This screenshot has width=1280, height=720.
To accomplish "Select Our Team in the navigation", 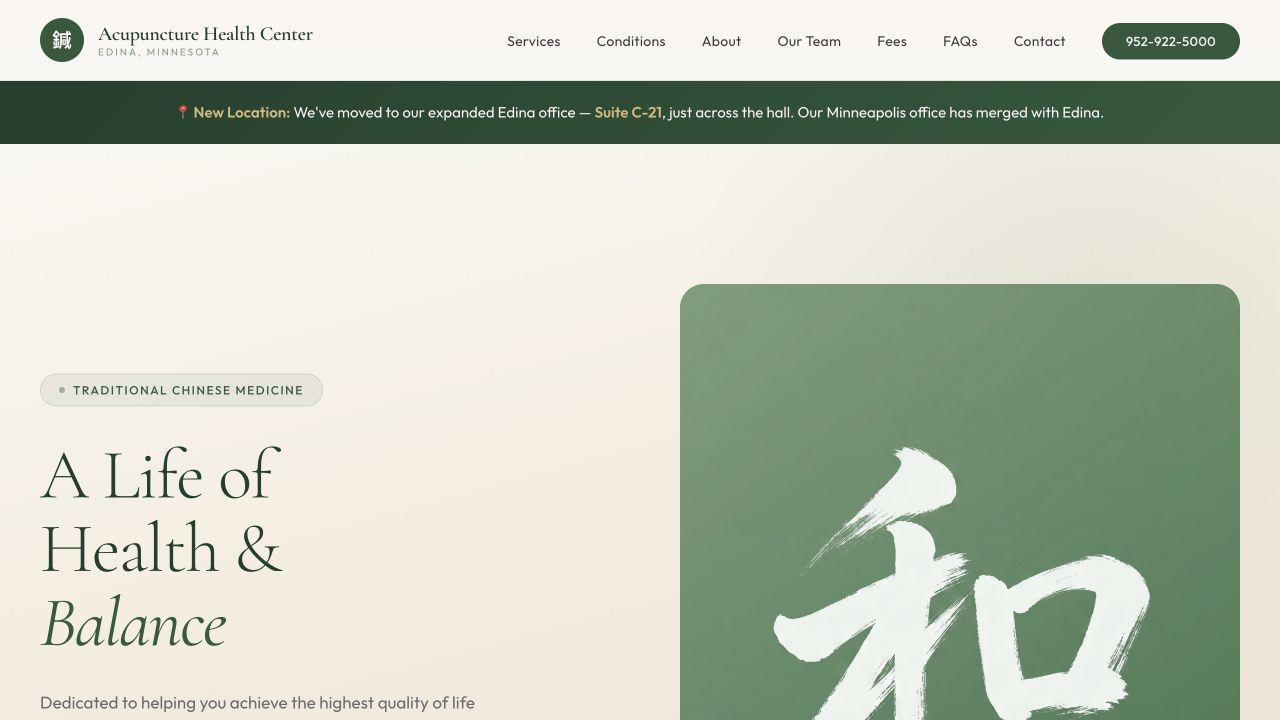I will [x=809, y=41].
